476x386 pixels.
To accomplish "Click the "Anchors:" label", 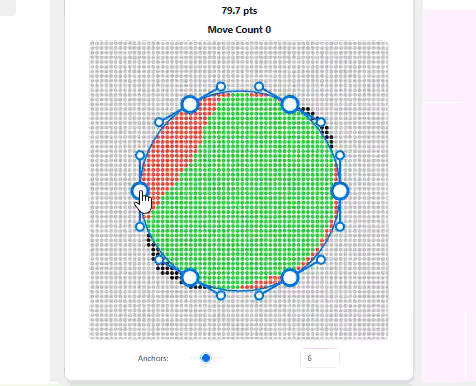I will click(153, 358).
